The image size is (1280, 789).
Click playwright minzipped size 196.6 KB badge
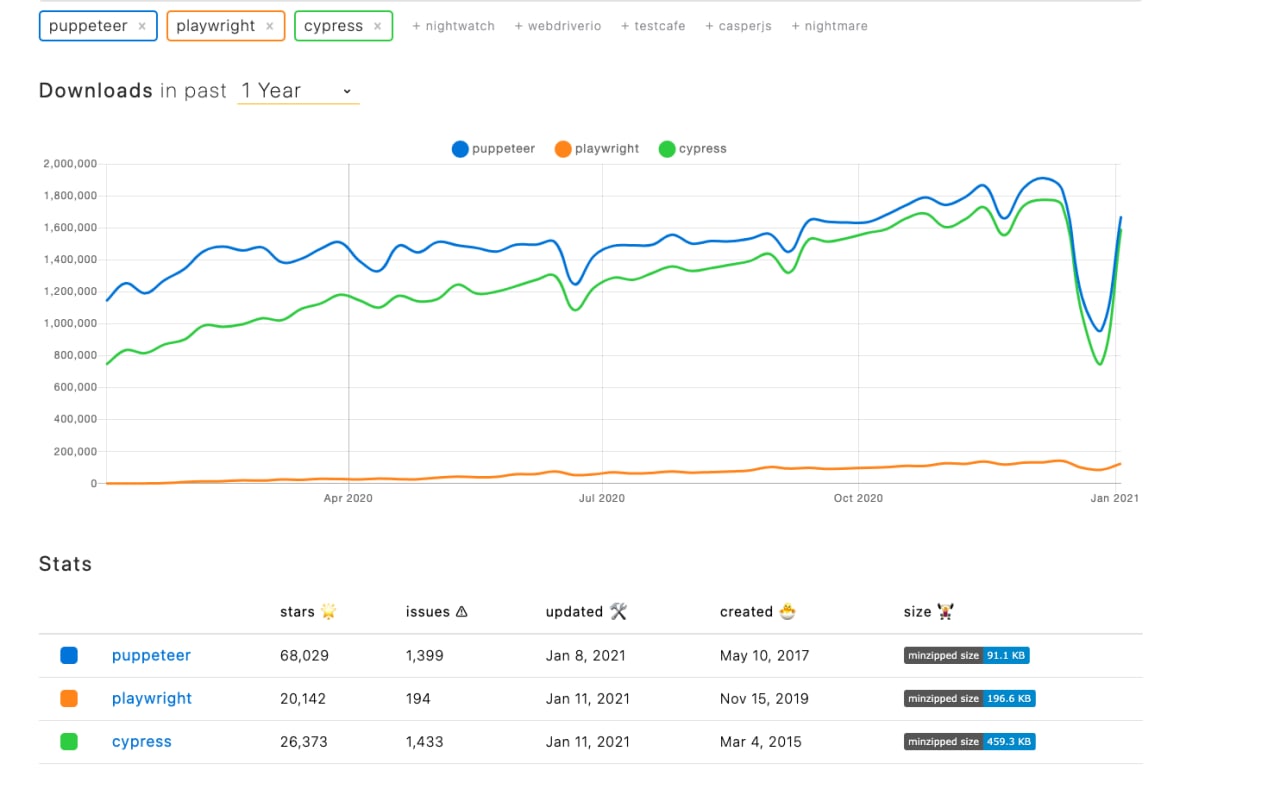click(x=969, y=699)
